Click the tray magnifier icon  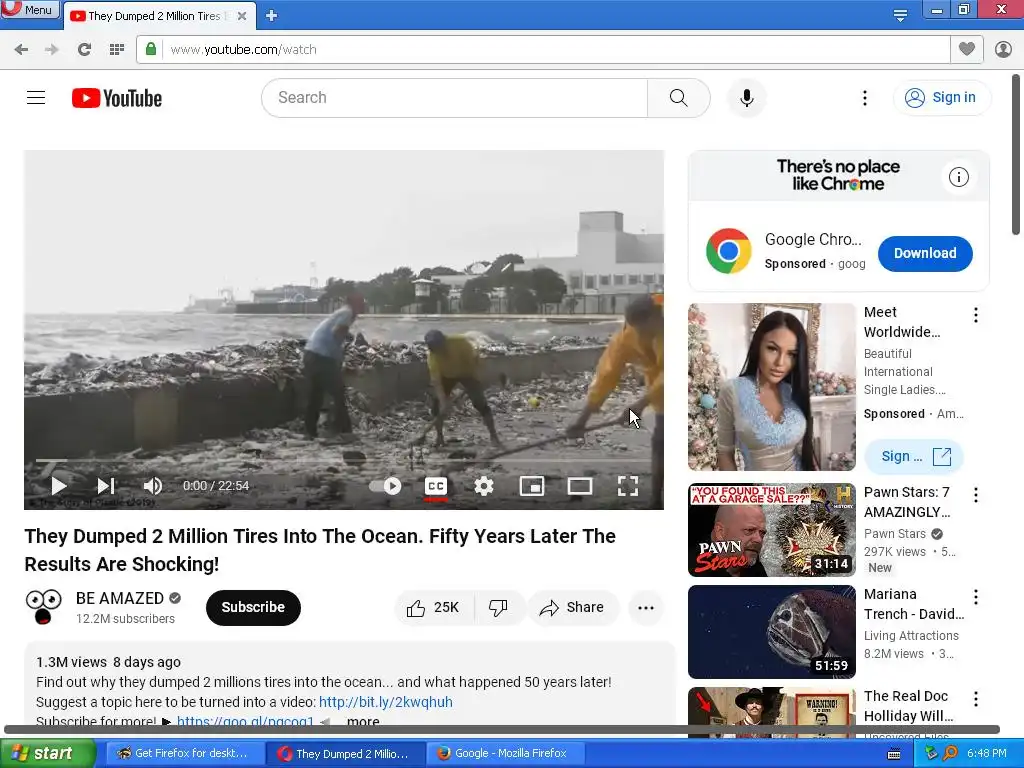click(x=950, y=753)
